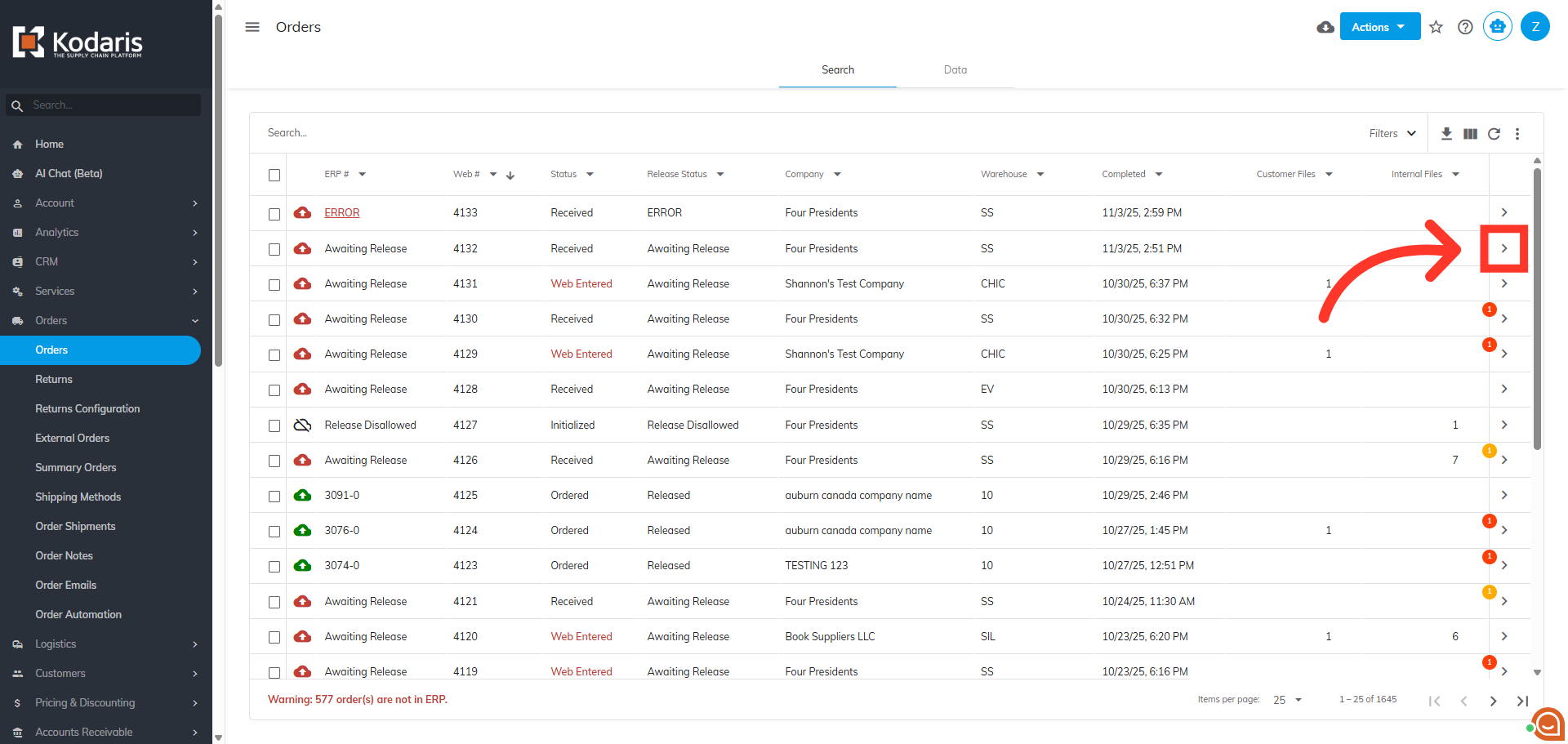Switch to the Data tab
Viewport: 1568px width, 744px height.
click(x=955, y=70)
